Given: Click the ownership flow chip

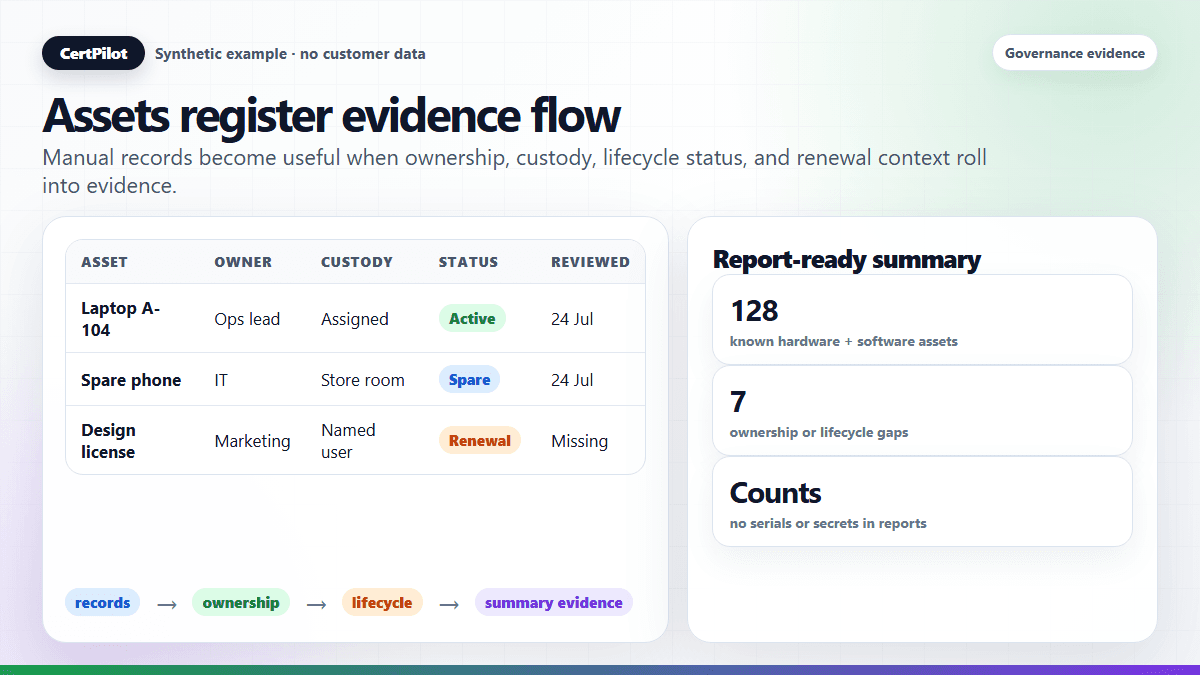Looking at the screenshot, I should 241,602.
